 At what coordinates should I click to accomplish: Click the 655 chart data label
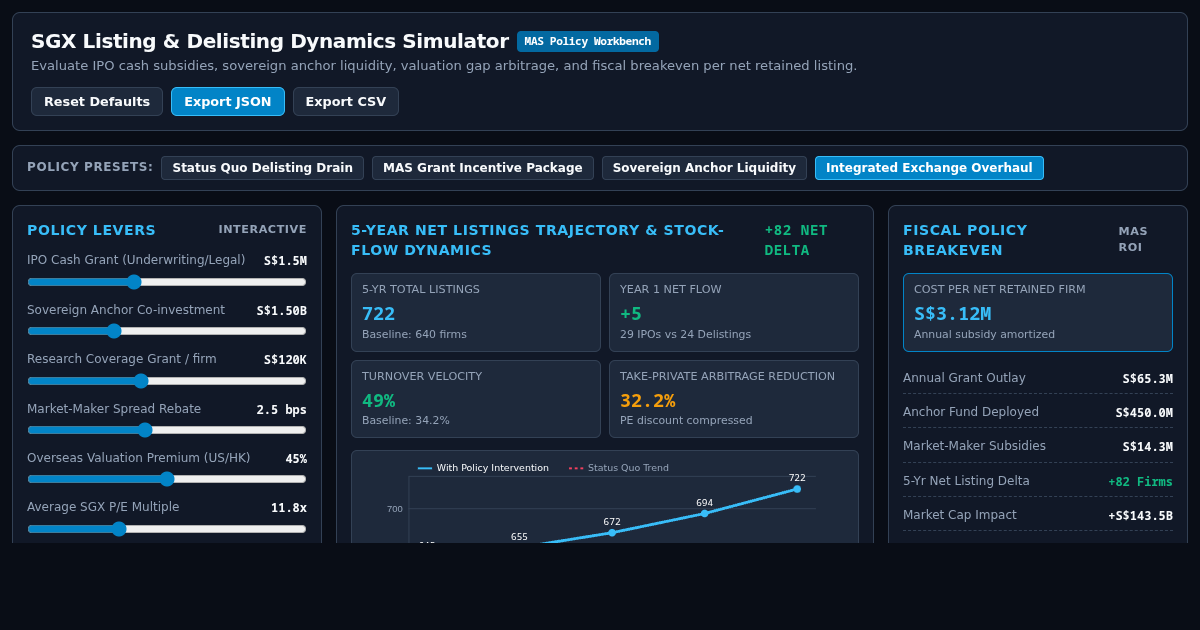coord(519,537)
